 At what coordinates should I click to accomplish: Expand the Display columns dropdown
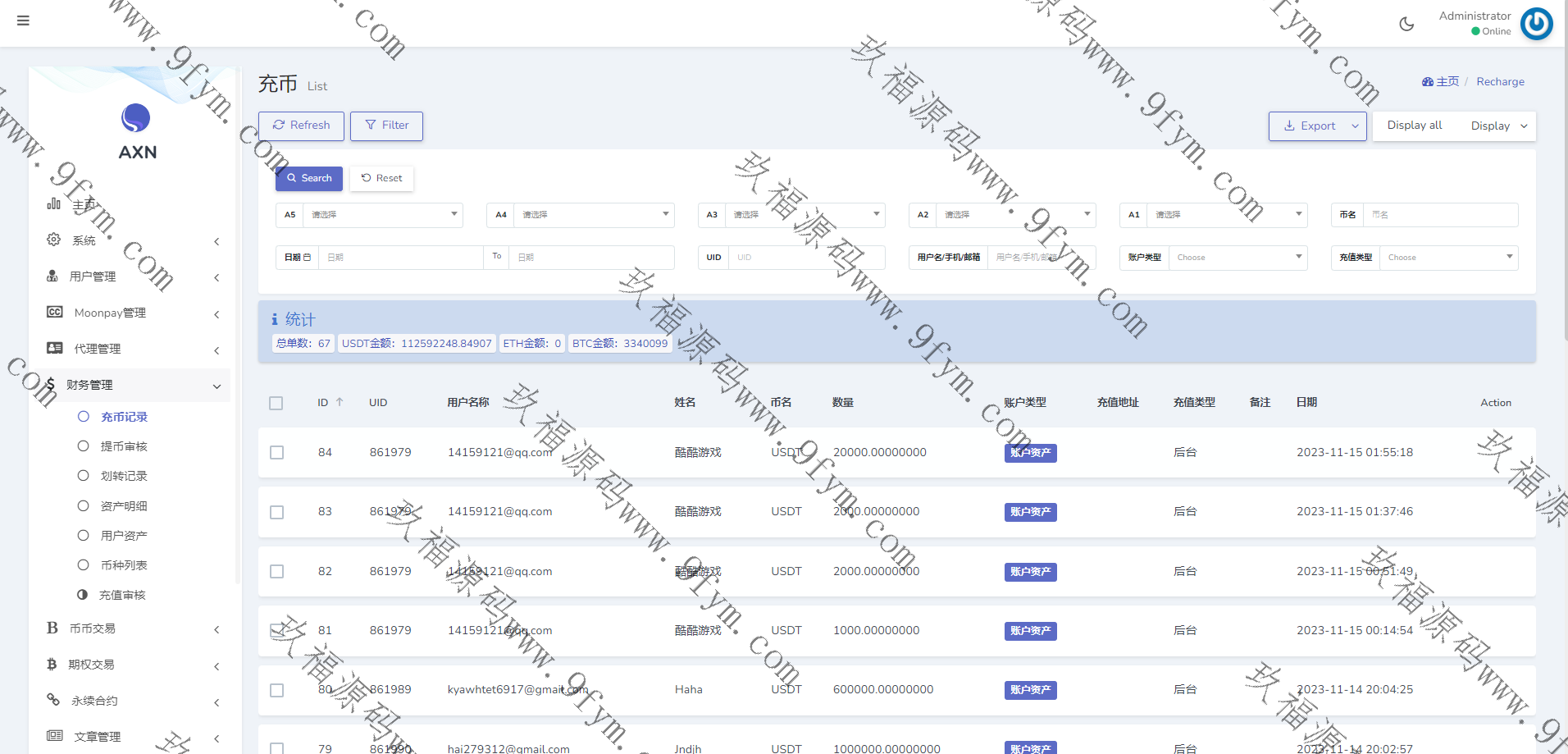1498,126
